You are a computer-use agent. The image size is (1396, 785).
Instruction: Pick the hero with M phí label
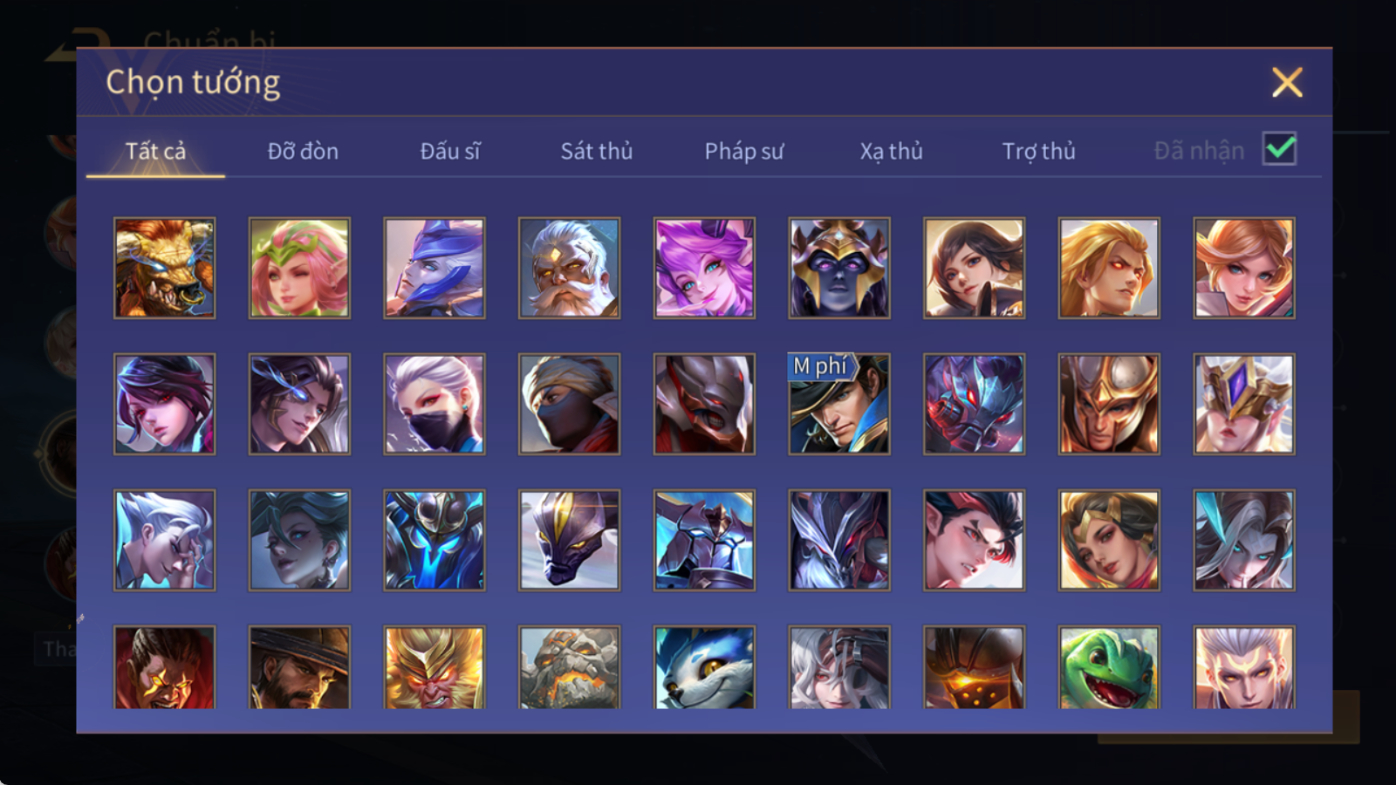pyautogui.click(x=839, y=404)
